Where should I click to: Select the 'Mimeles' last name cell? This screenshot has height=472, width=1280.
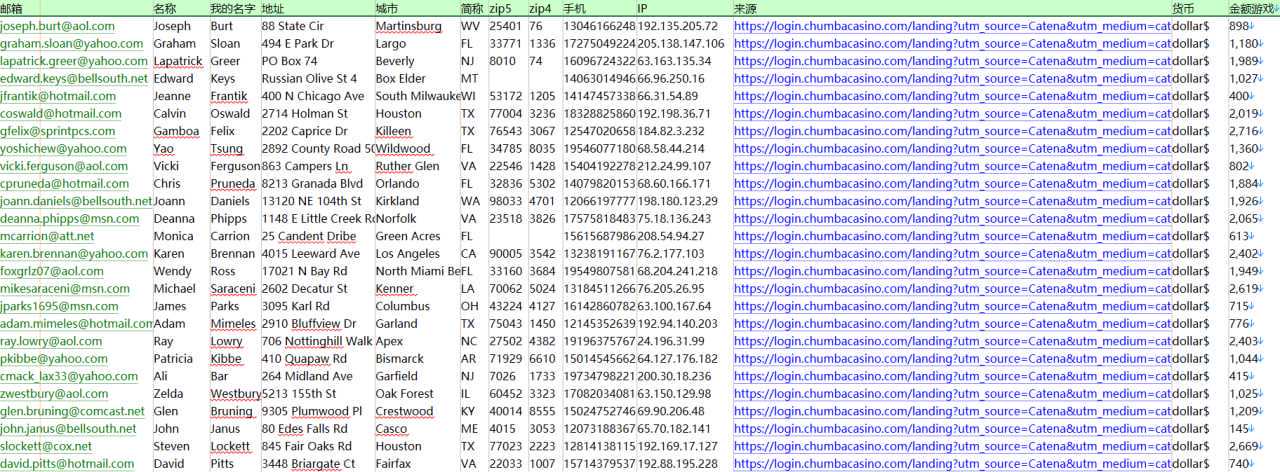tap(233, 324)
